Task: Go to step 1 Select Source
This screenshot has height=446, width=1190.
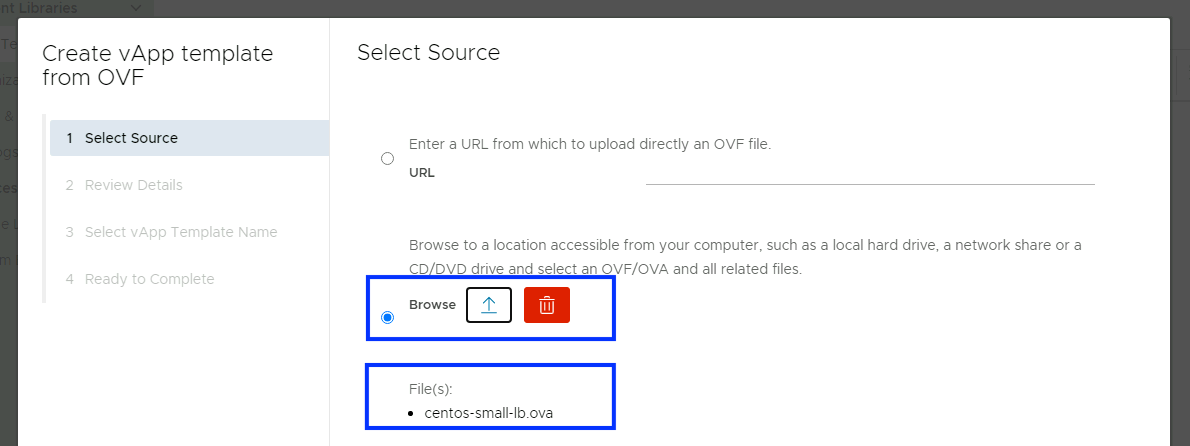Action: (131, 138)
